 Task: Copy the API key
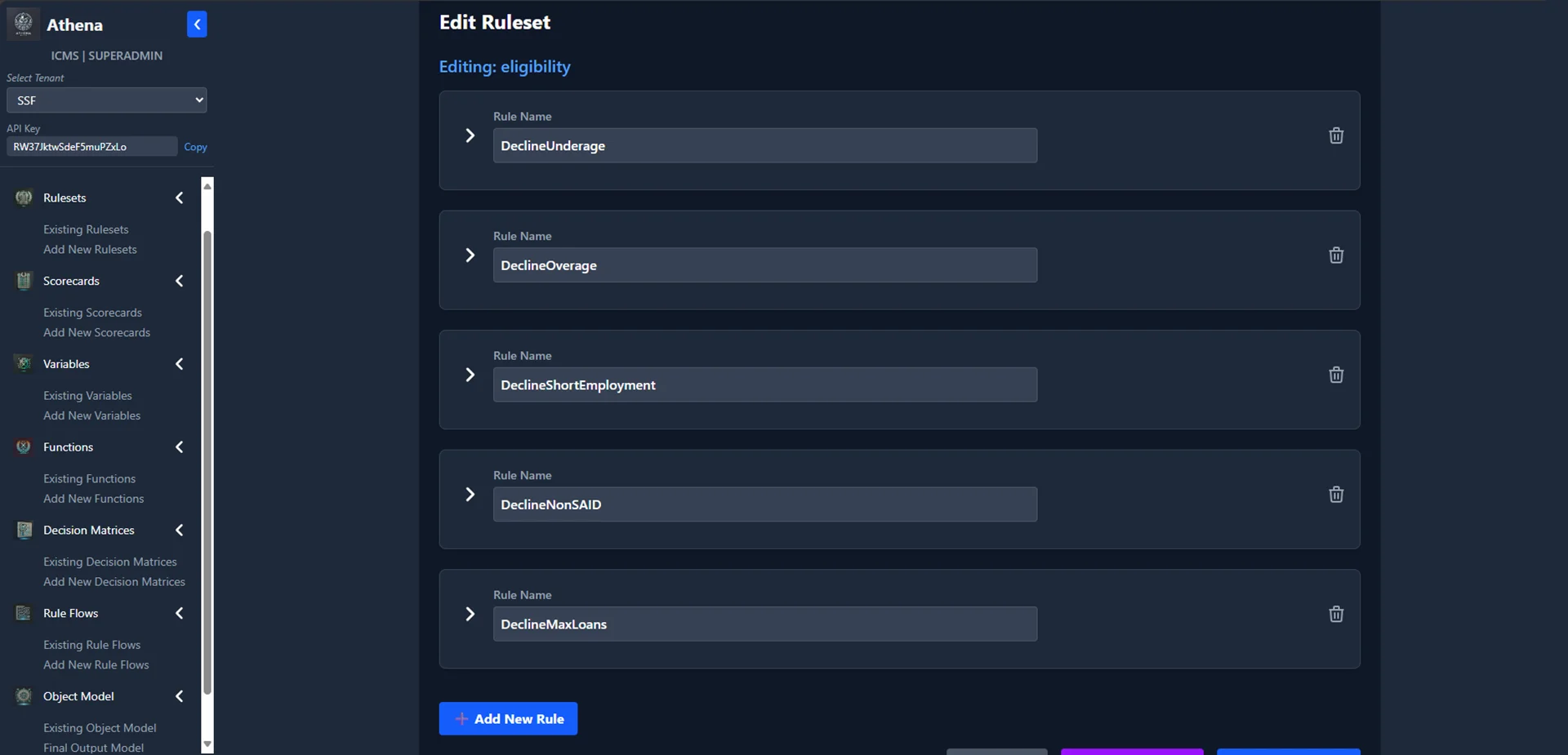pyautogui.click(x=195, y=147)
